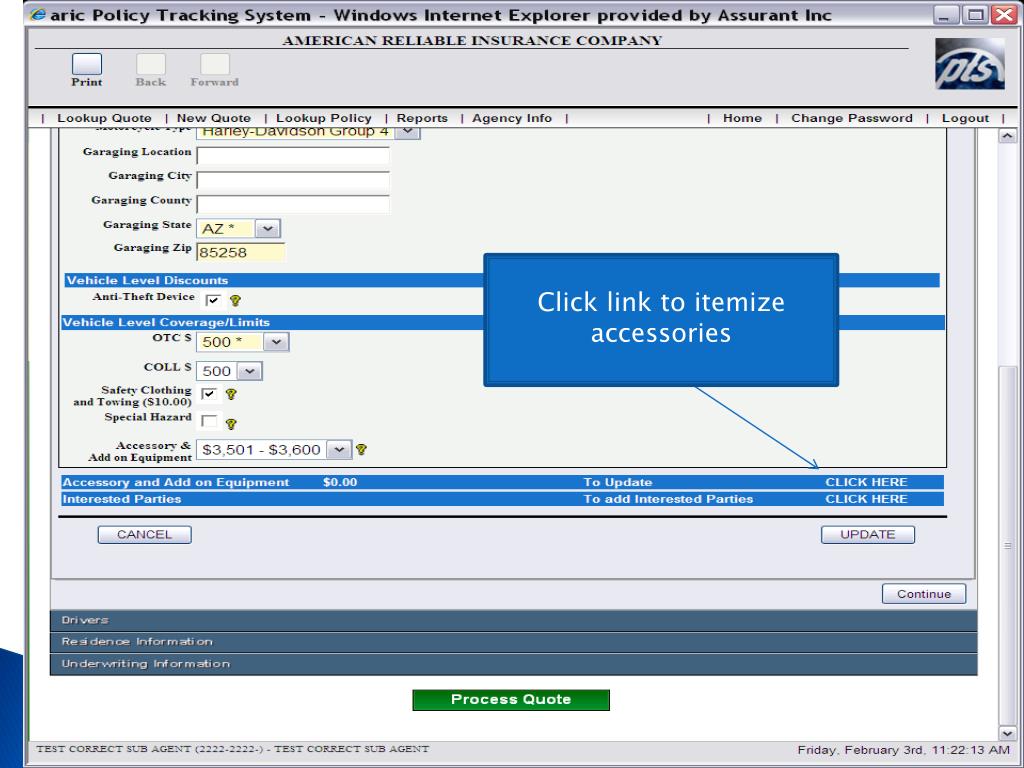Go to Home page
1024x768 pixels.
pyautogui.click(x=743, y=118)
